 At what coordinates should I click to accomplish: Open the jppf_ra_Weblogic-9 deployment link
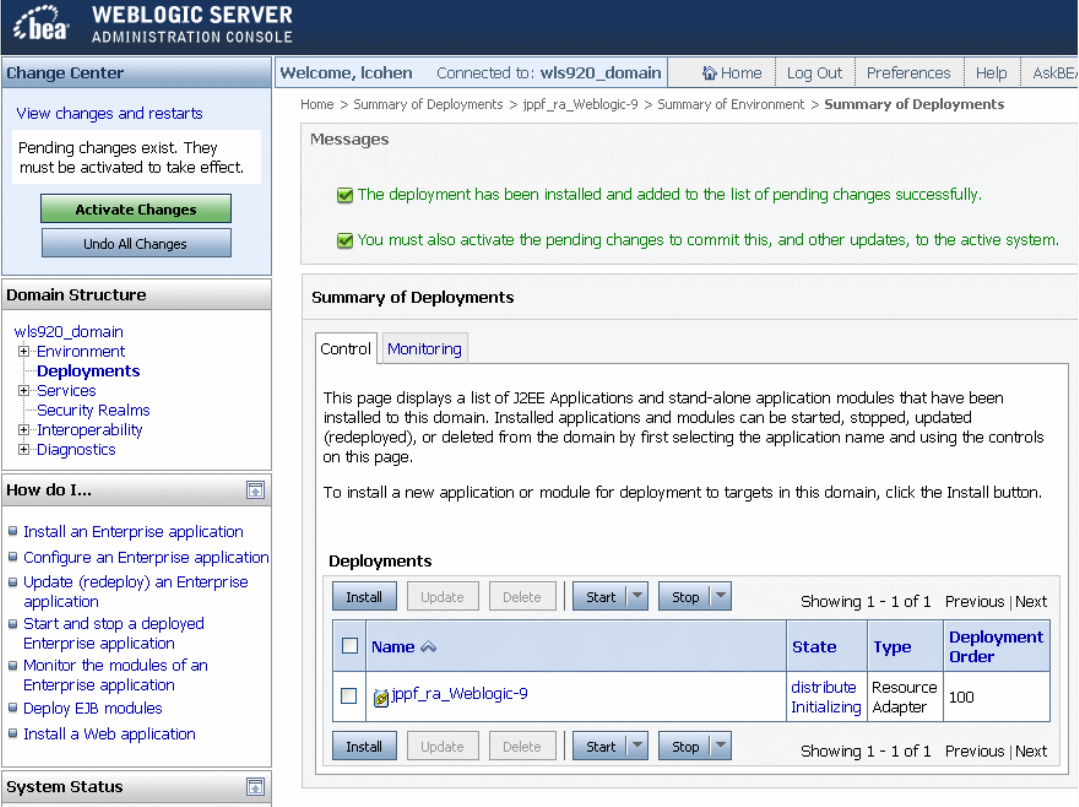[x=459, y=693]
